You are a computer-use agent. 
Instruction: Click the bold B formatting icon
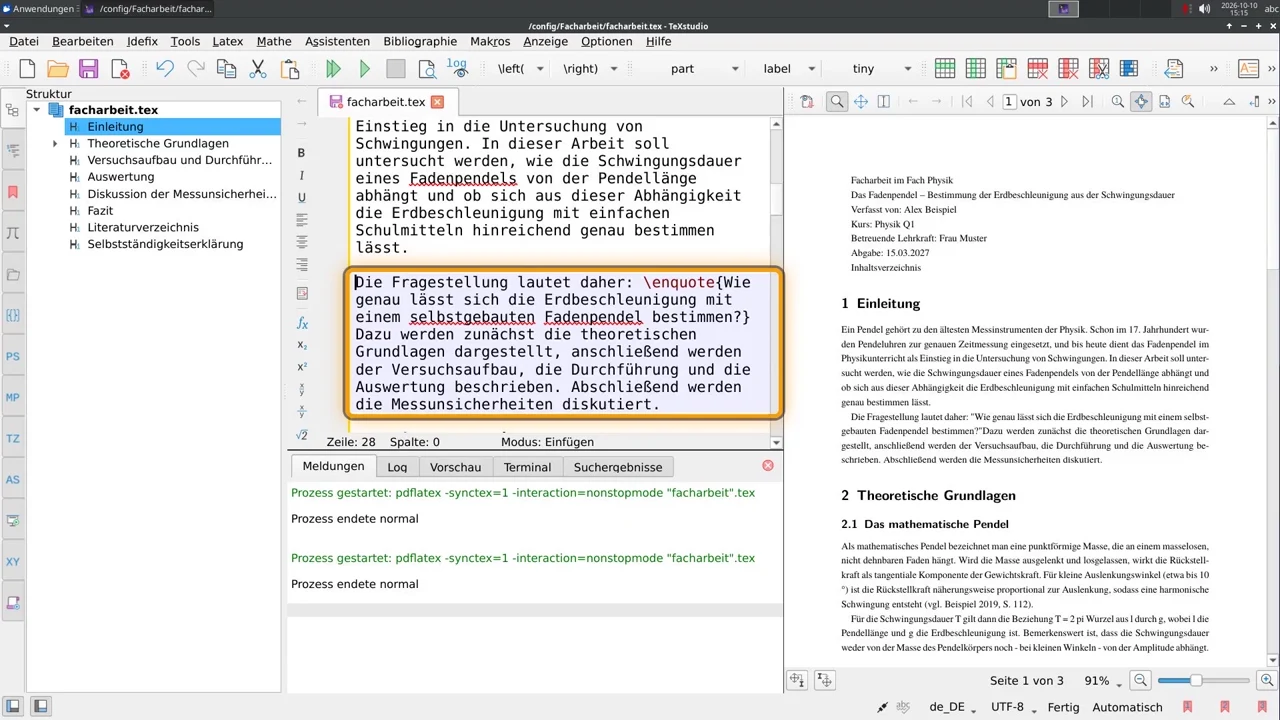302,153
